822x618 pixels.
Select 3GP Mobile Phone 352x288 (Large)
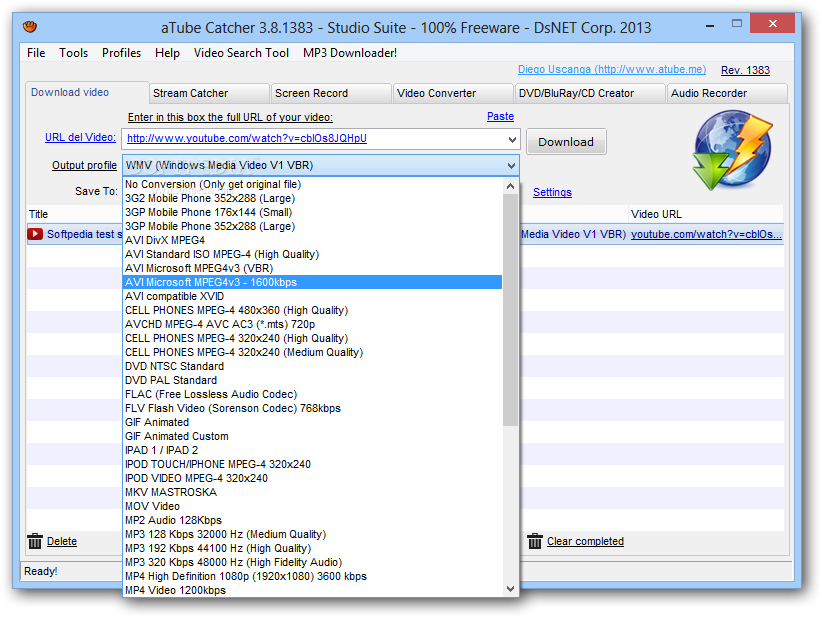(312, 226)
